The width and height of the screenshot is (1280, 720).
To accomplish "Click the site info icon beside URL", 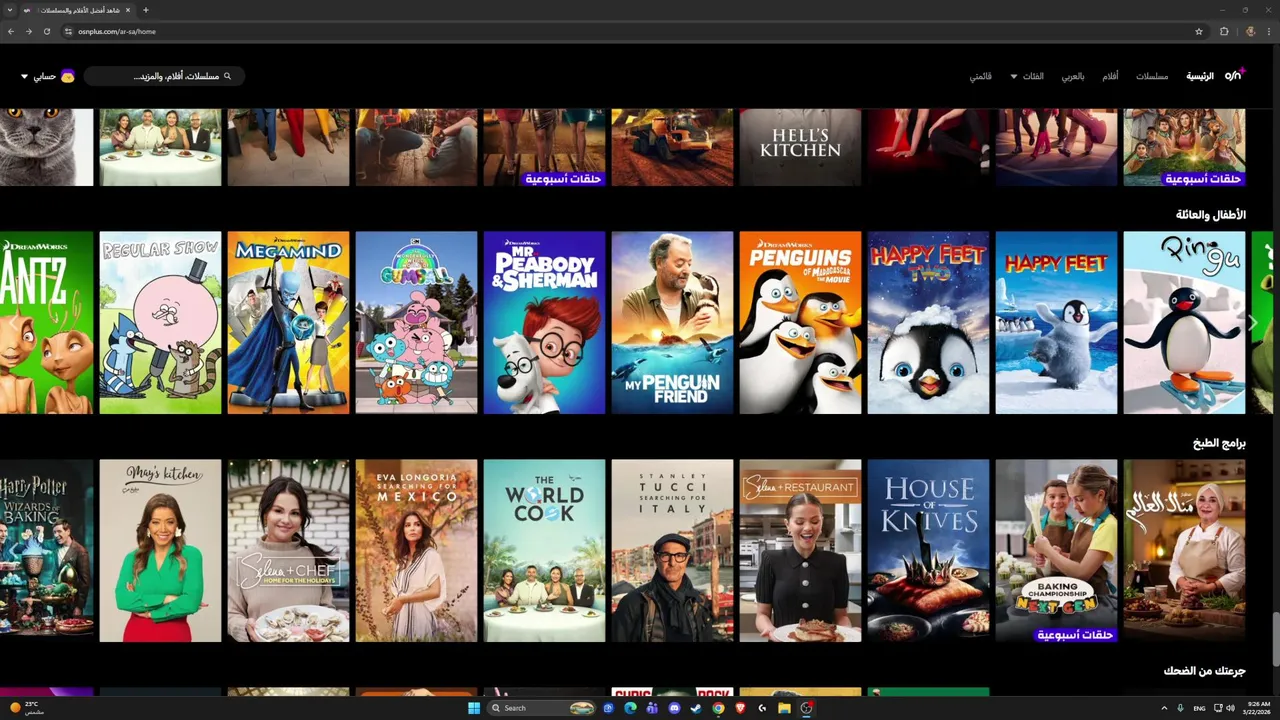I will [68, 31].
